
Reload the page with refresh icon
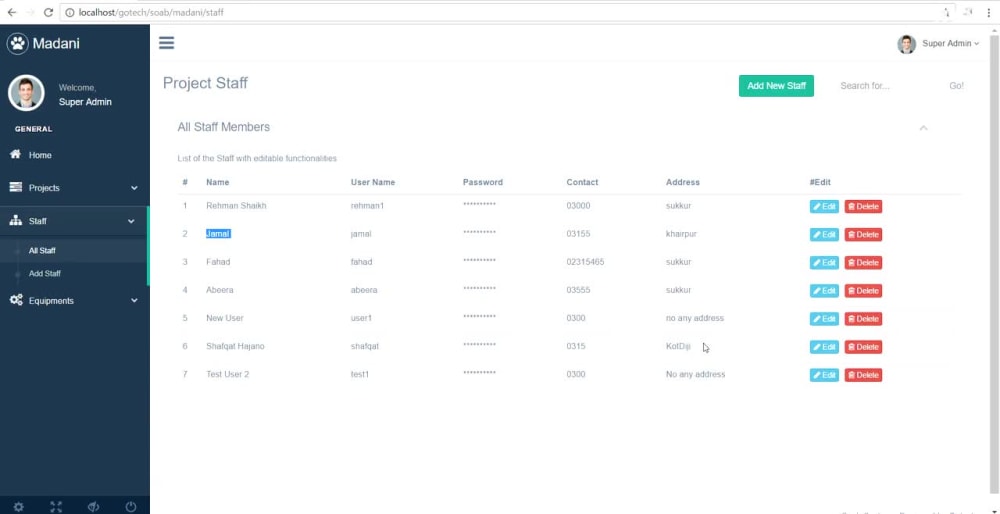48,12
